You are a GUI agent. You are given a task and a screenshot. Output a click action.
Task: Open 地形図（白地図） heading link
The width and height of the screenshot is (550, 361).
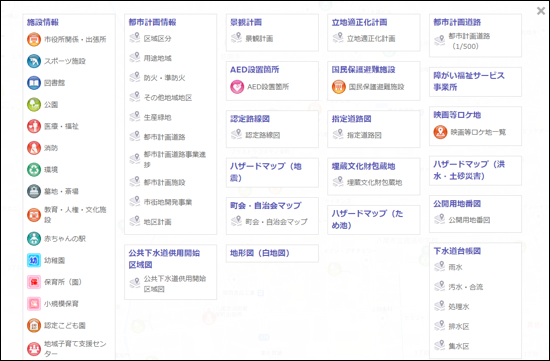pyautogui.click(x=260, y=253)
